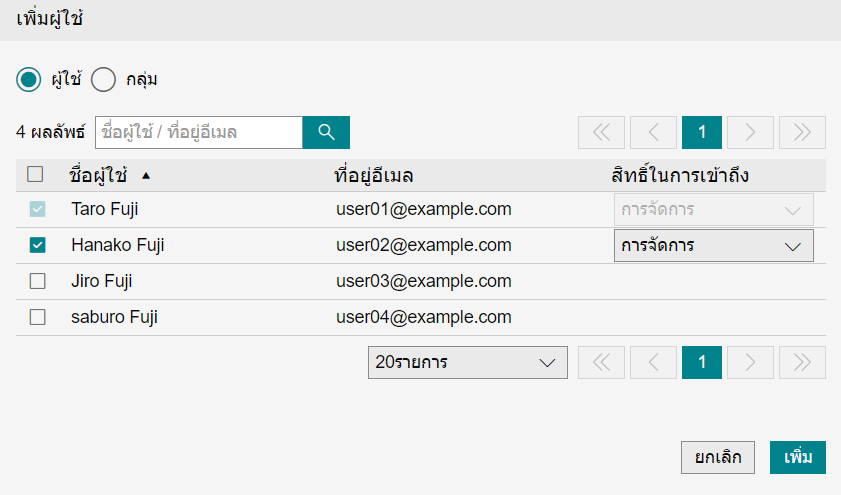Go to first page in top pagination

[601, 132]
